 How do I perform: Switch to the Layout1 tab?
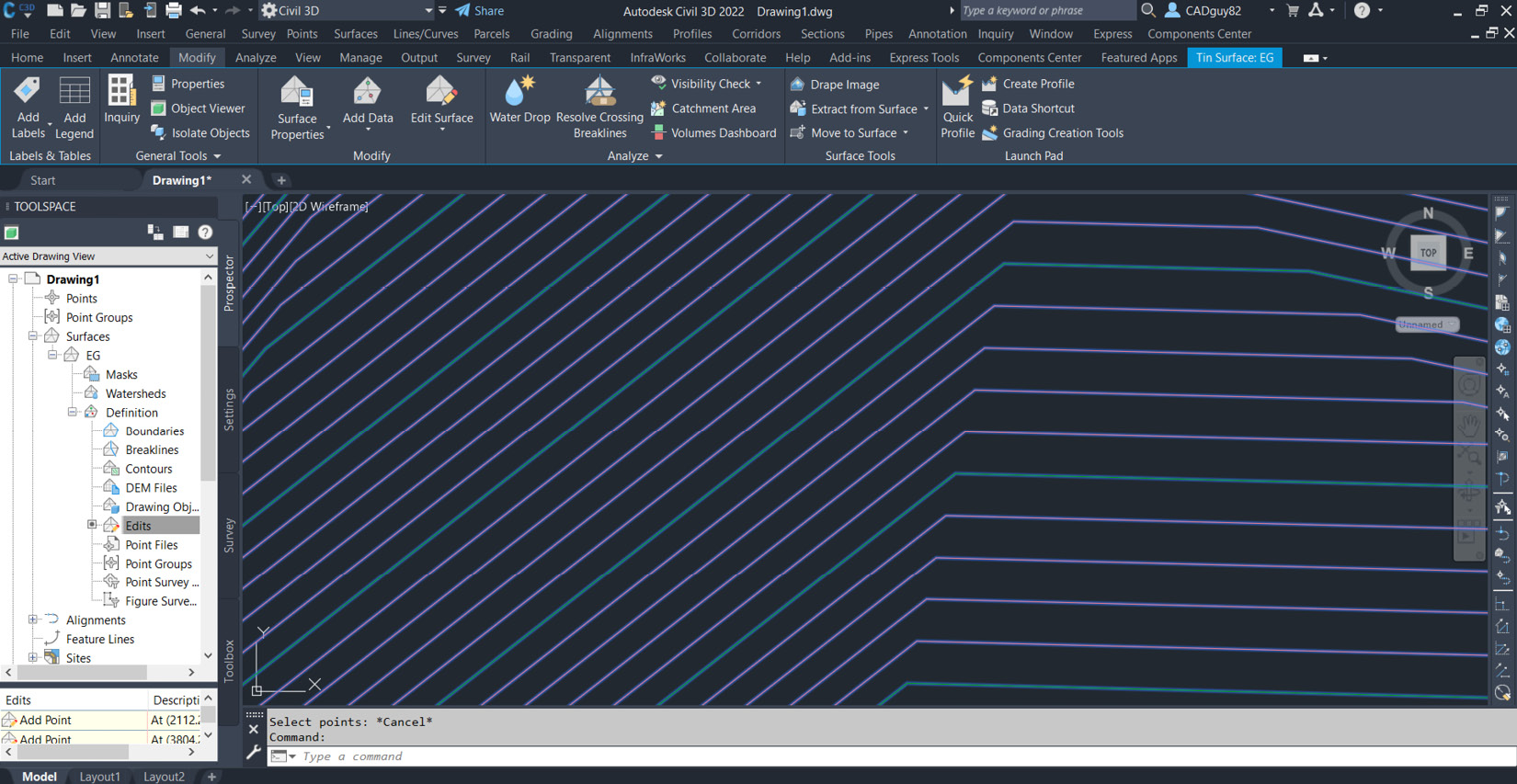pos(99,777)
